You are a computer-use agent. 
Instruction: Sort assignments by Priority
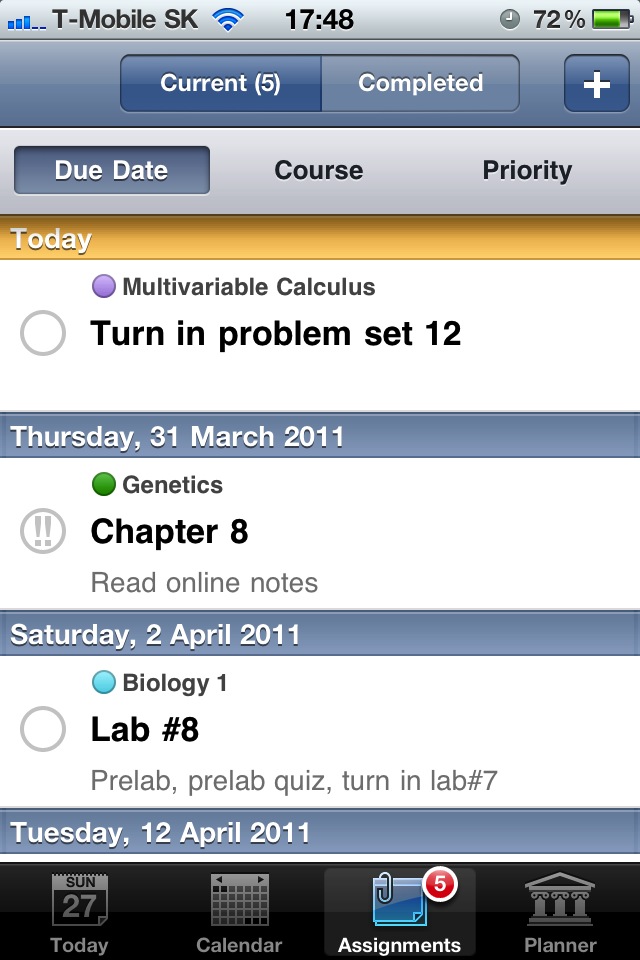click(x=527, y=170)
